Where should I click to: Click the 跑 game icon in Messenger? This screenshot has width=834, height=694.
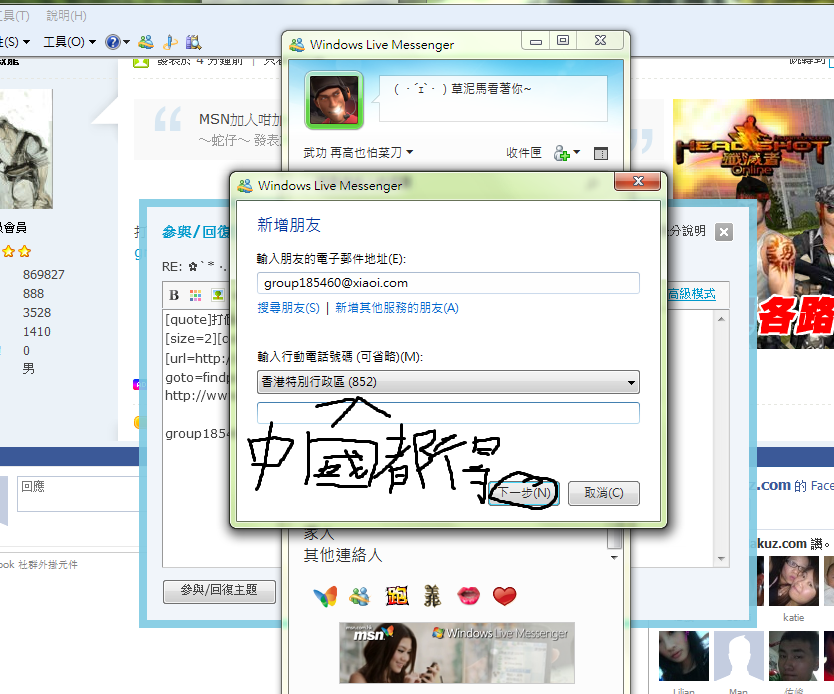point(397,596)
